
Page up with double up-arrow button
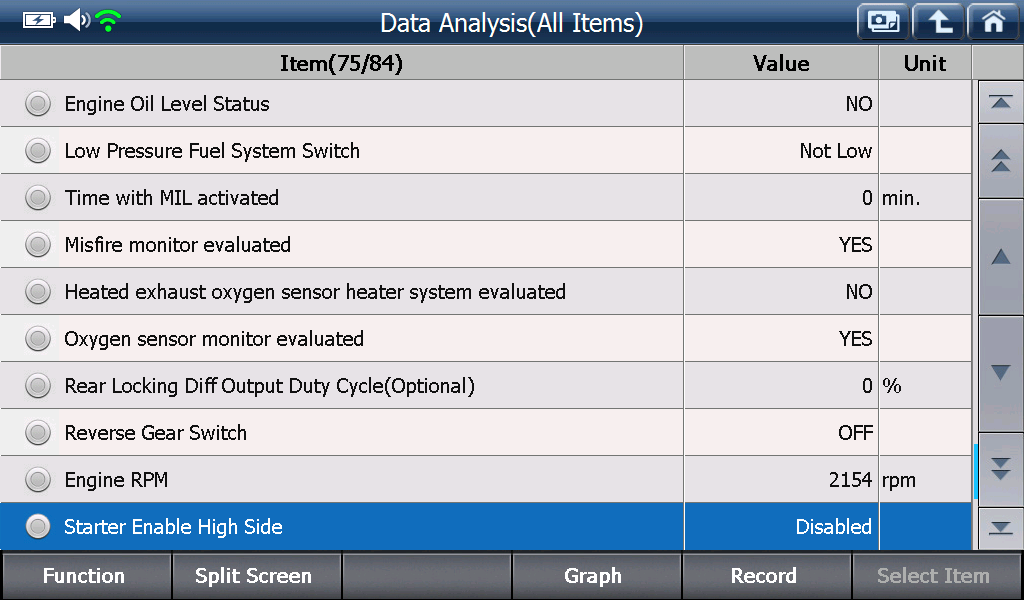tap(1000, 161)
